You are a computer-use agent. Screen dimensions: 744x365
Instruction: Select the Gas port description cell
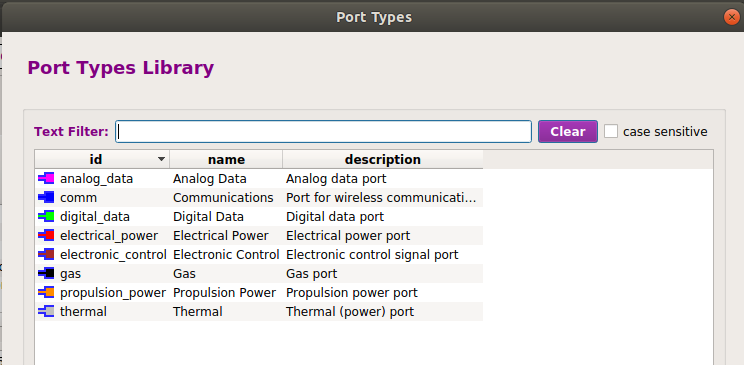[312, 273]
